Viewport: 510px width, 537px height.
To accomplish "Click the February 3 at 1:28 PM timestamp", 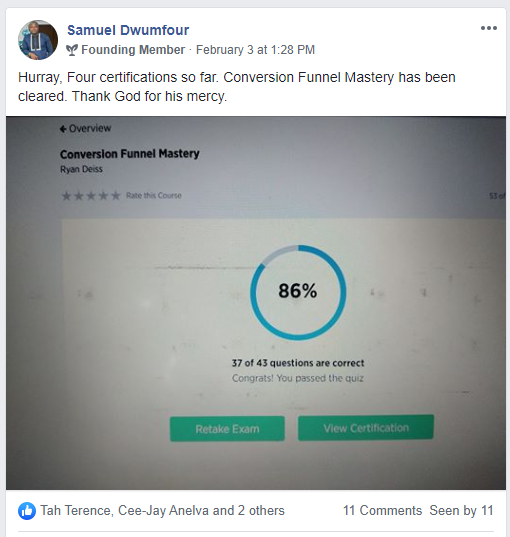I will [255, 50].
